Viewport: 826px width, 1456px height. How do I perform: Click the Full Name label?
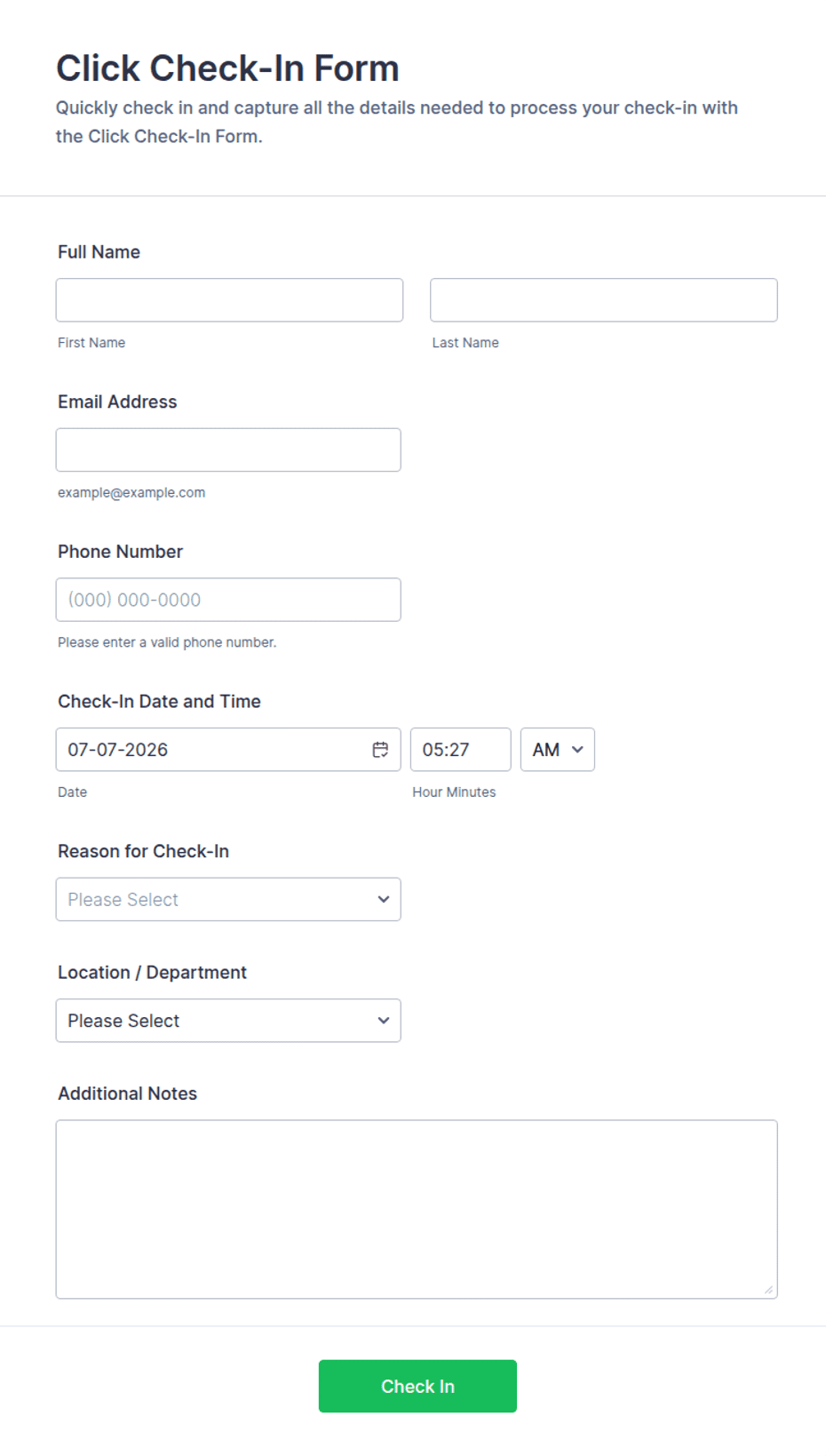tap(99, 252)
